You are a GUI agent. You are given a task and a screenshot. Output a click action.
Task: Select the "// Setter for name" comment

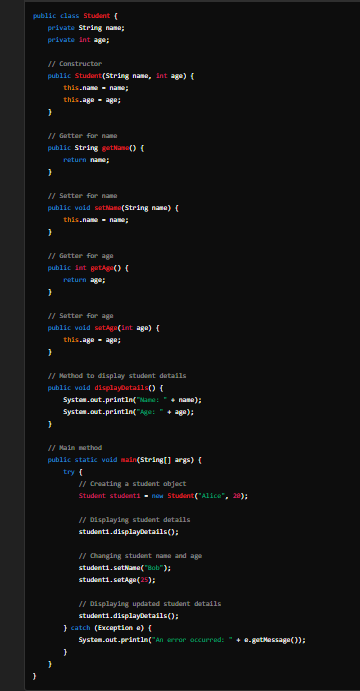point(82,196)
